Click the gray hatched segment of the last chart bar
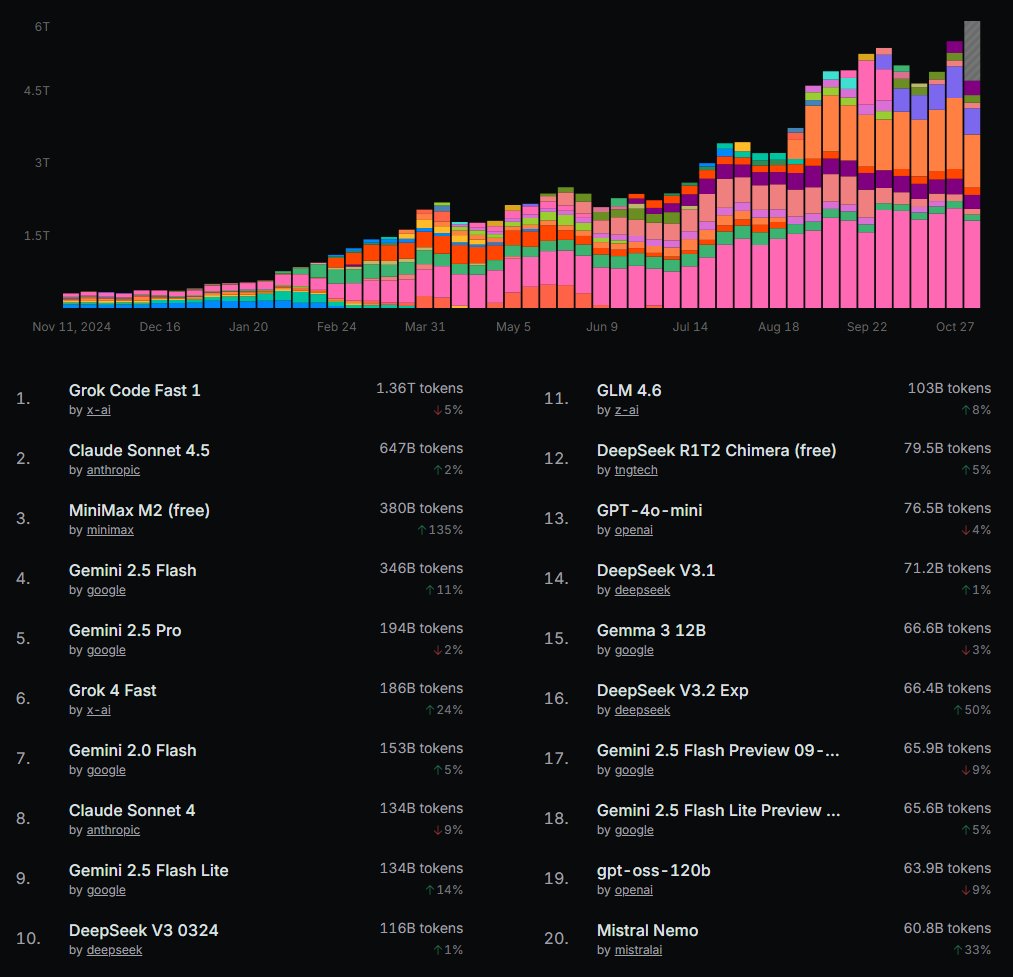1013x977 pixels. click(x=971, y=50)
